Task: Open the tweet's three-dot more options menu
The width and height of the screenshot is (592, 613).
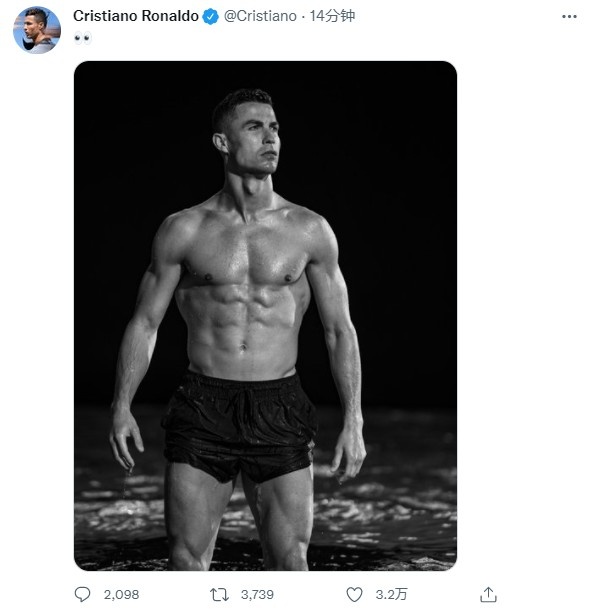Action: (x=569, y=16)
